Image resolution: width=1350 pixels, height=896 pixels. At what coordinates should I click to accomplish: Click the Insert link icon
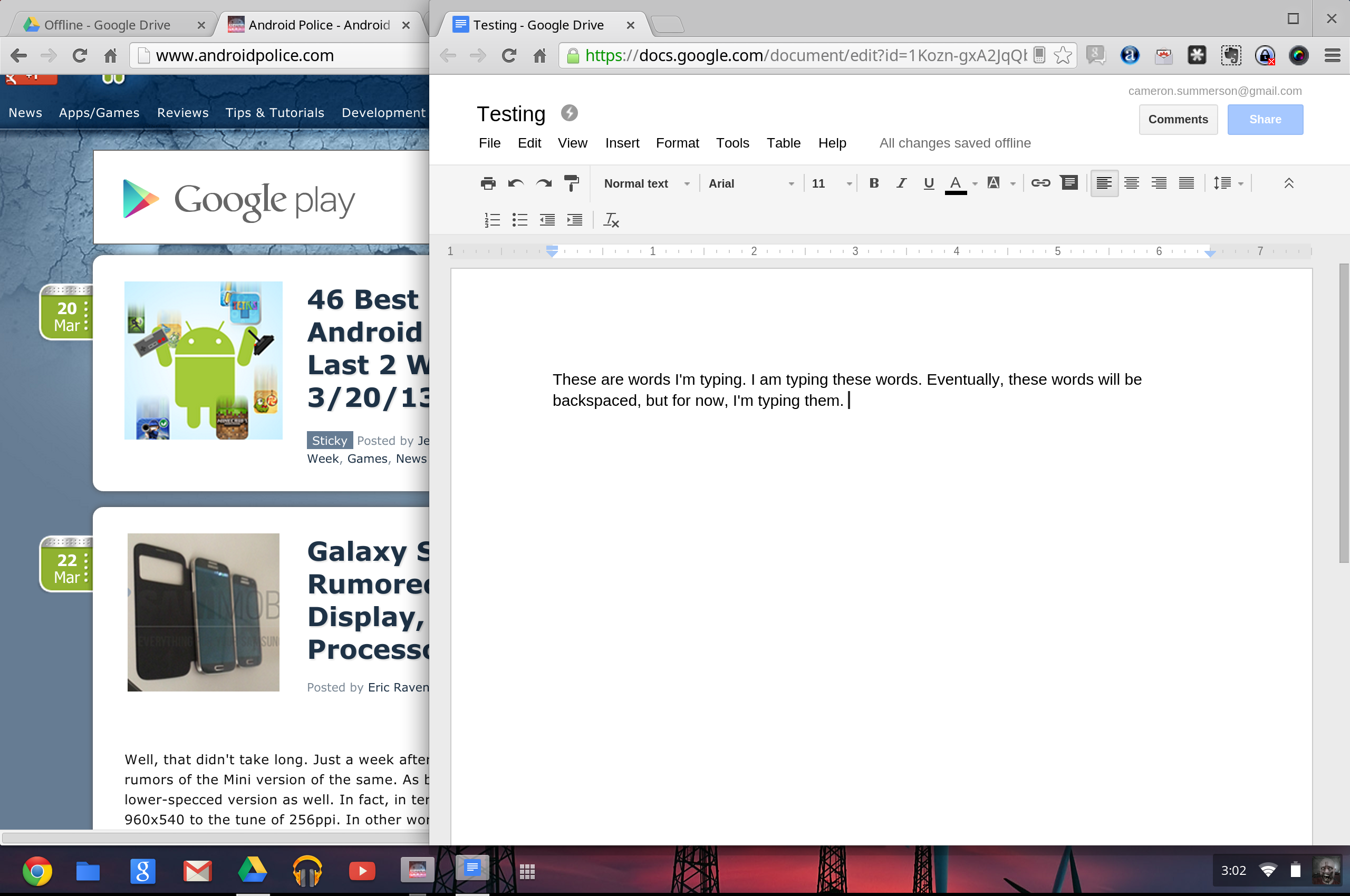point(1040,183)
